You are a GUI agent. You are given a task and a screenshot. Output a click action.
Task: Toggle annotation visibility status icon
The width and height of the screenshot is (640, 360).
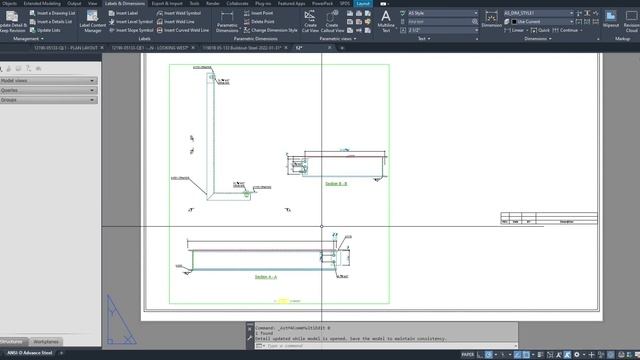(559, 355)
